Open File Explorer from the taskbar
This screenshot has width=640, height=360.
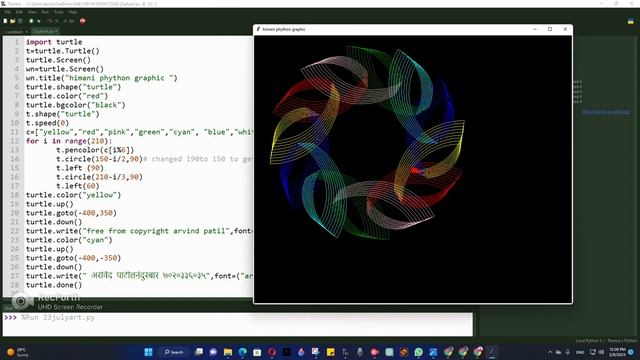pos(228,352)
